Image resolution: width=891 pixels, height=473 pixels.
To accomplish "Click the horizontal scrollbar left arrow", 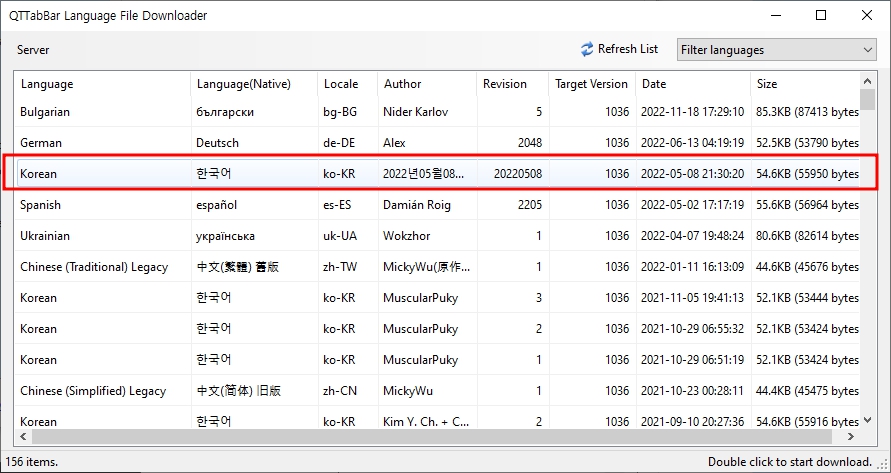I will click(x=23, y=437).
